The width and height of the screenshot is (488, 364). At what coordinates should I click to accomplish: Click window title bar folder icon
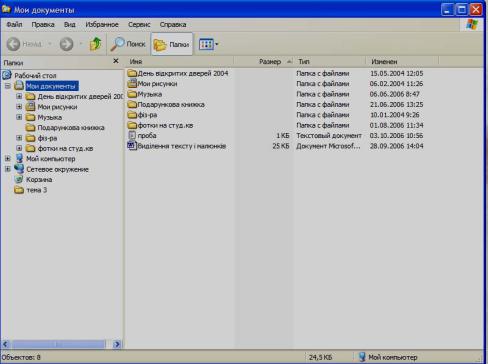click(x=6, y=9)
